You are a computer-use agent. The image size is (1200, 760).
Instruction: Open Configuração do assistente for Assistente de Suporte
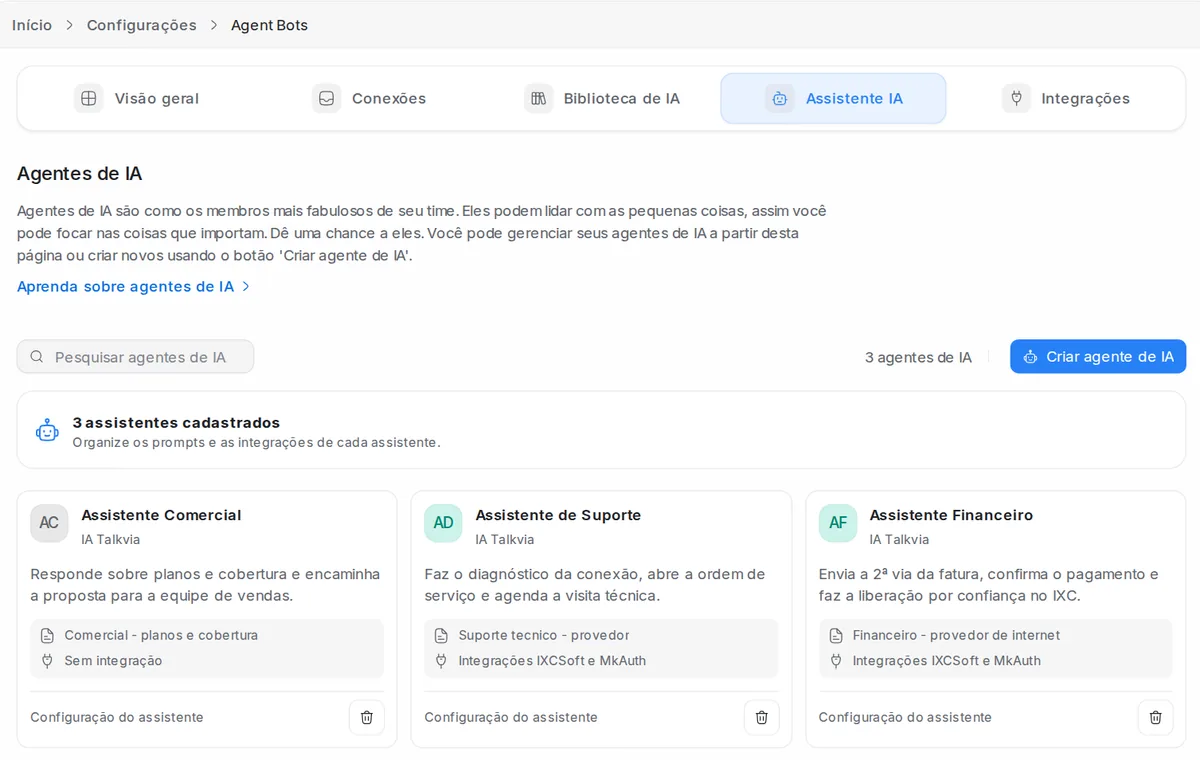(511, 717)
